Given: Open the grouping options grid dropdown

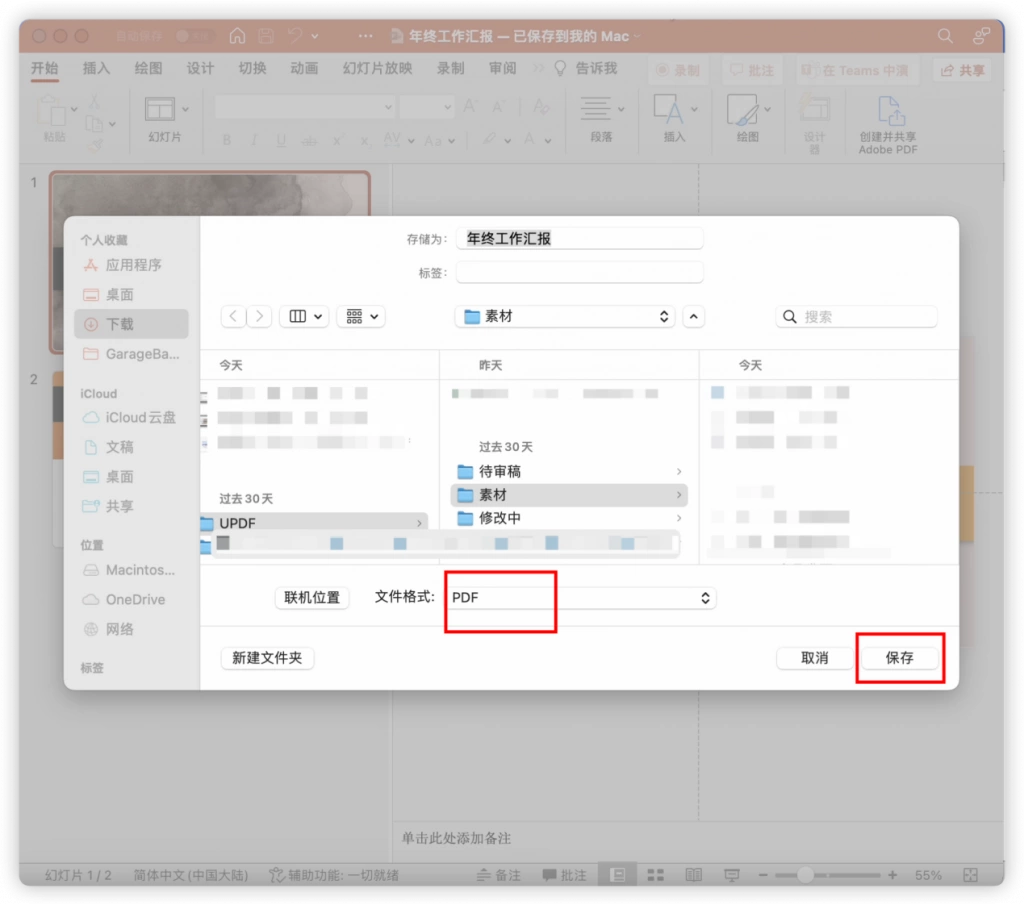Looking at the screenshot, I should [x=361, y=317].
